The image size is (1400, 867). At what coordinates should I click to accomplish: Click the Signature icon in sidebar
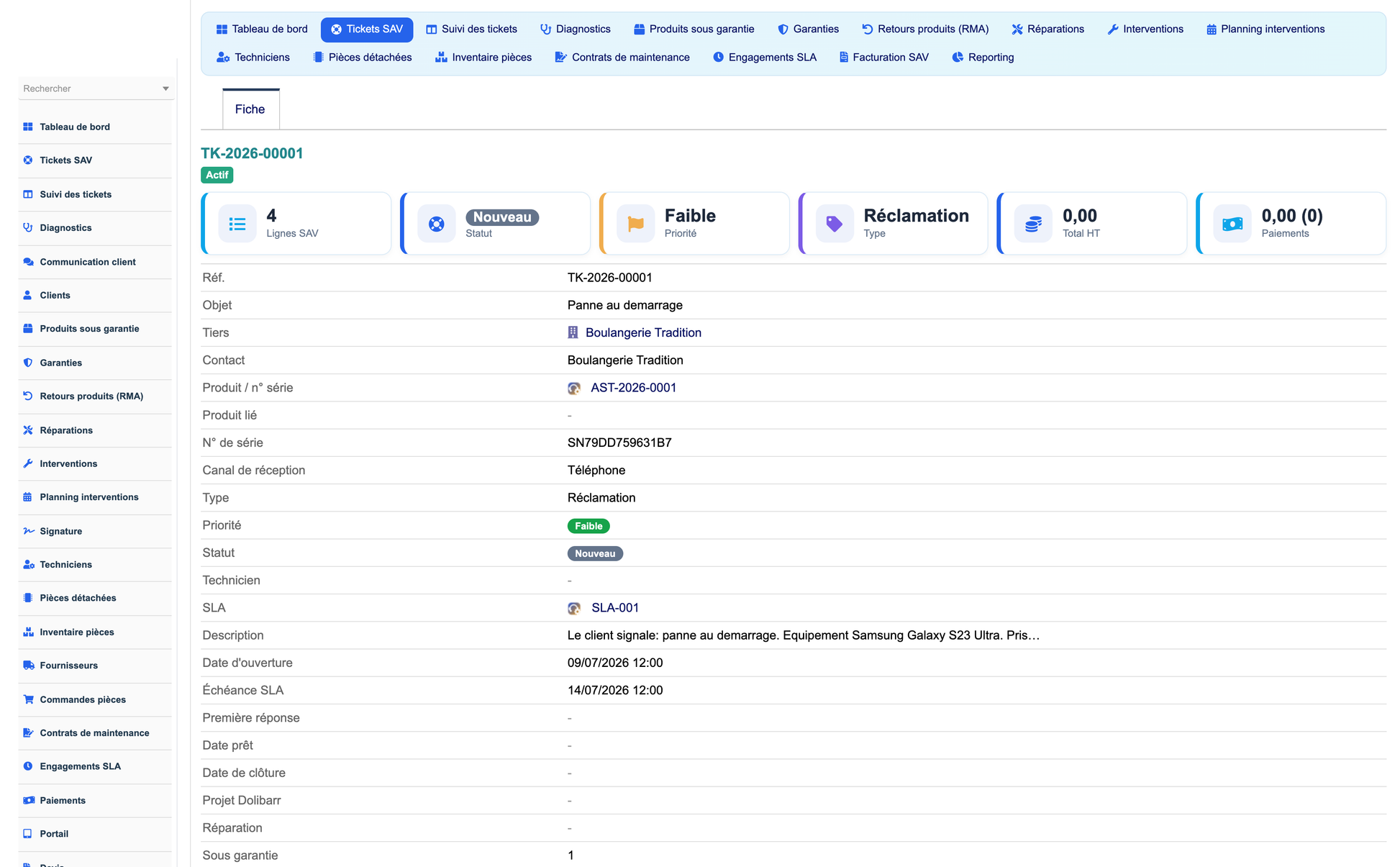[28, 531]
